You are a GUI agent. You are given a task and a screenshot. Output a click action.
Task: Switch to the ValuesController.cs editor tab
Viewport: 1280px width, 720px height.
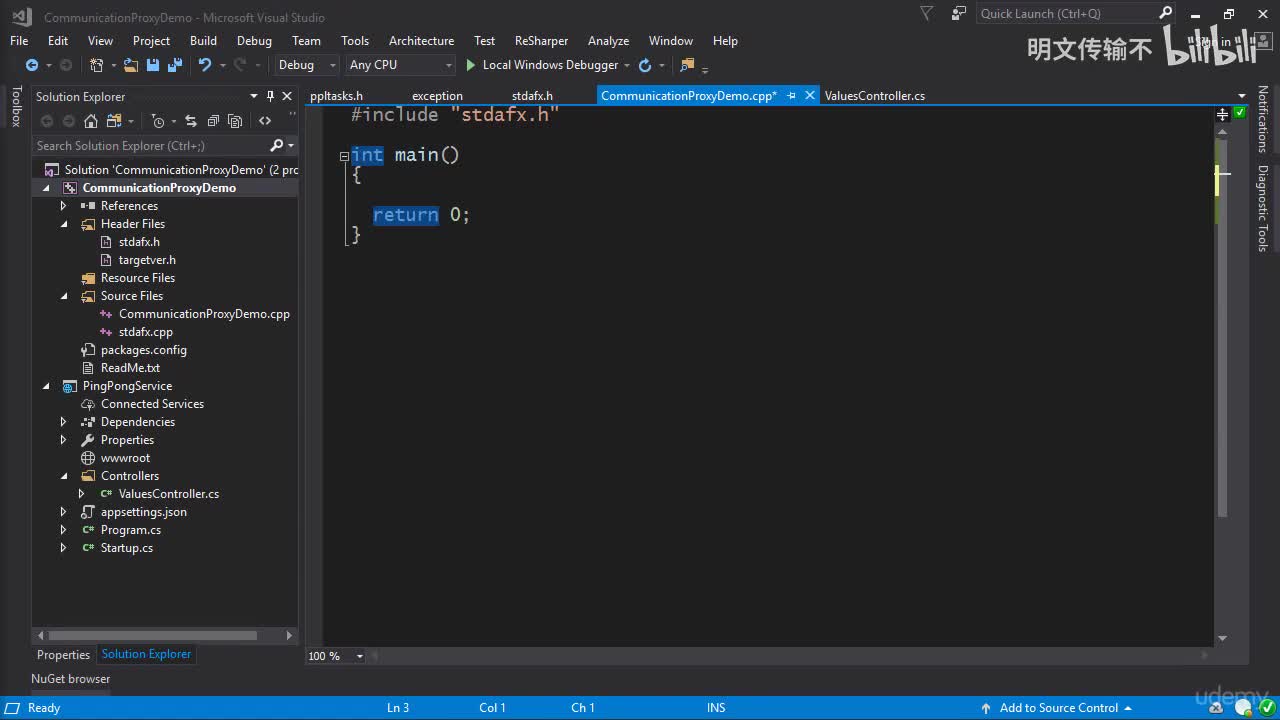pos(875,96)
